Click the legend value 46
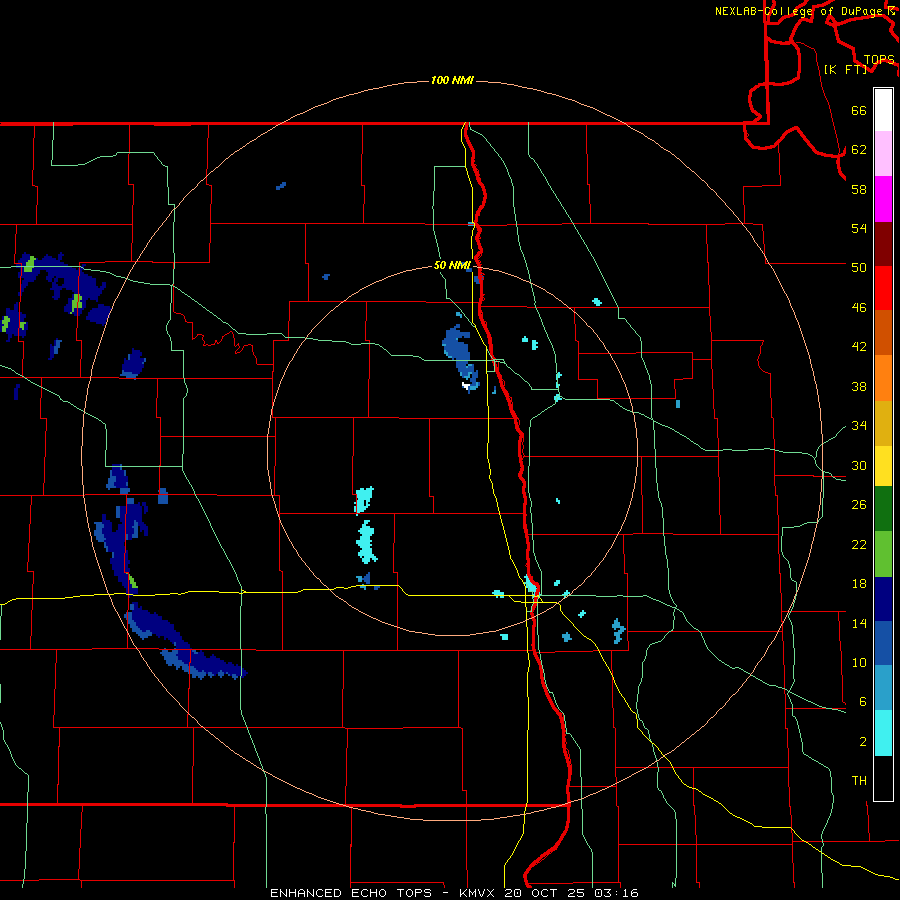 (859, 308)
